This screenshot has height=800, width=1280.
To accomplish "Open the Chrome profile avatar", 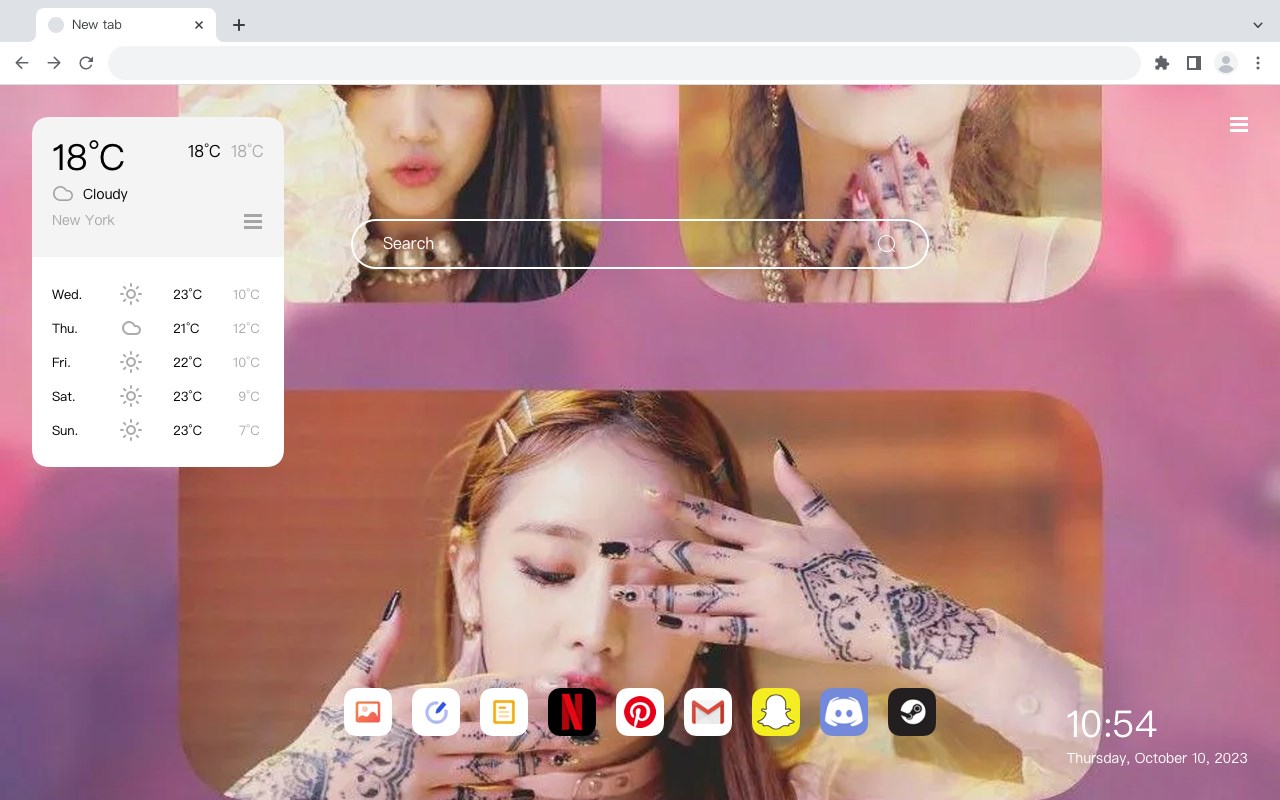I will pyautogui.click(x=1226, y=63).
